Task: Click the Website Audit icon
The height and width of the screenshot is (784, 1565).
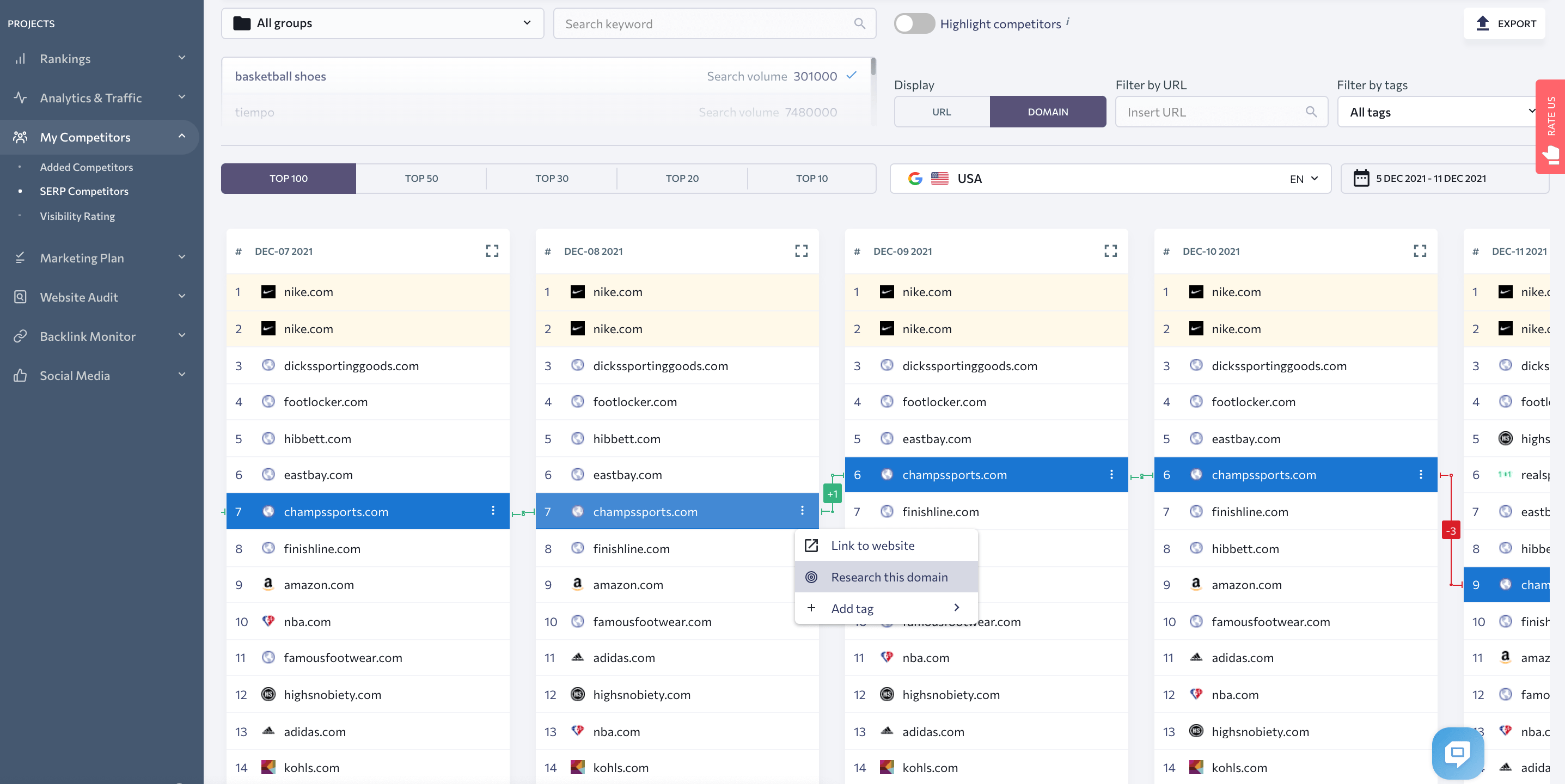Action: click(20, 297)
